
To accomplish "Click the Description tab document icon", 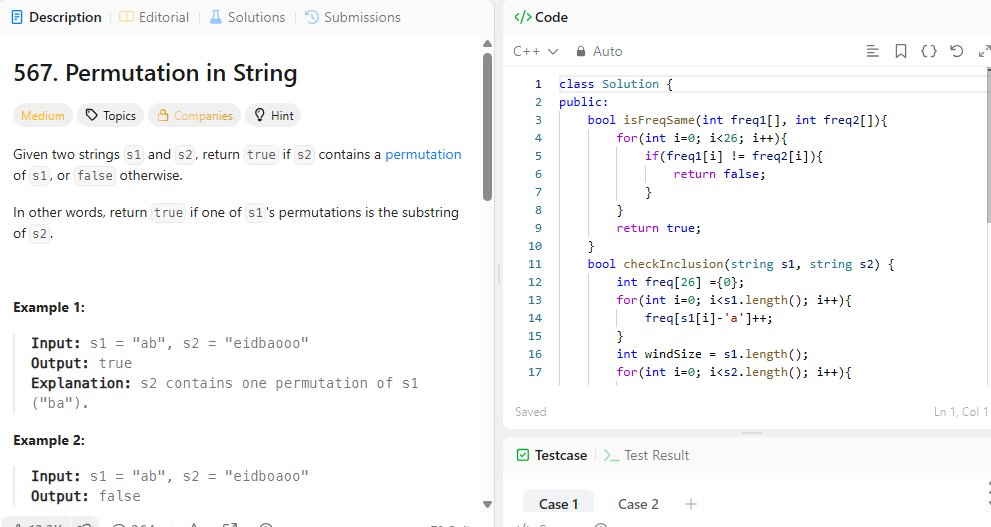I will click(17, 17).
